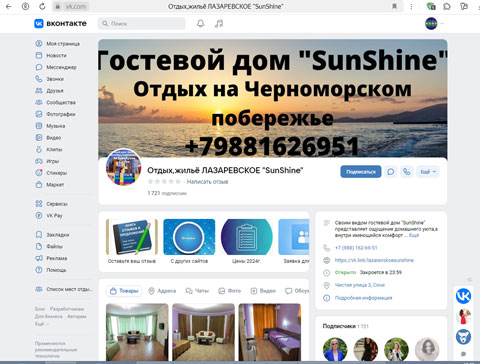Bookmark this page icon in address bar
The height and width of the screenshot is (364, 480).
tap(394, 6)
